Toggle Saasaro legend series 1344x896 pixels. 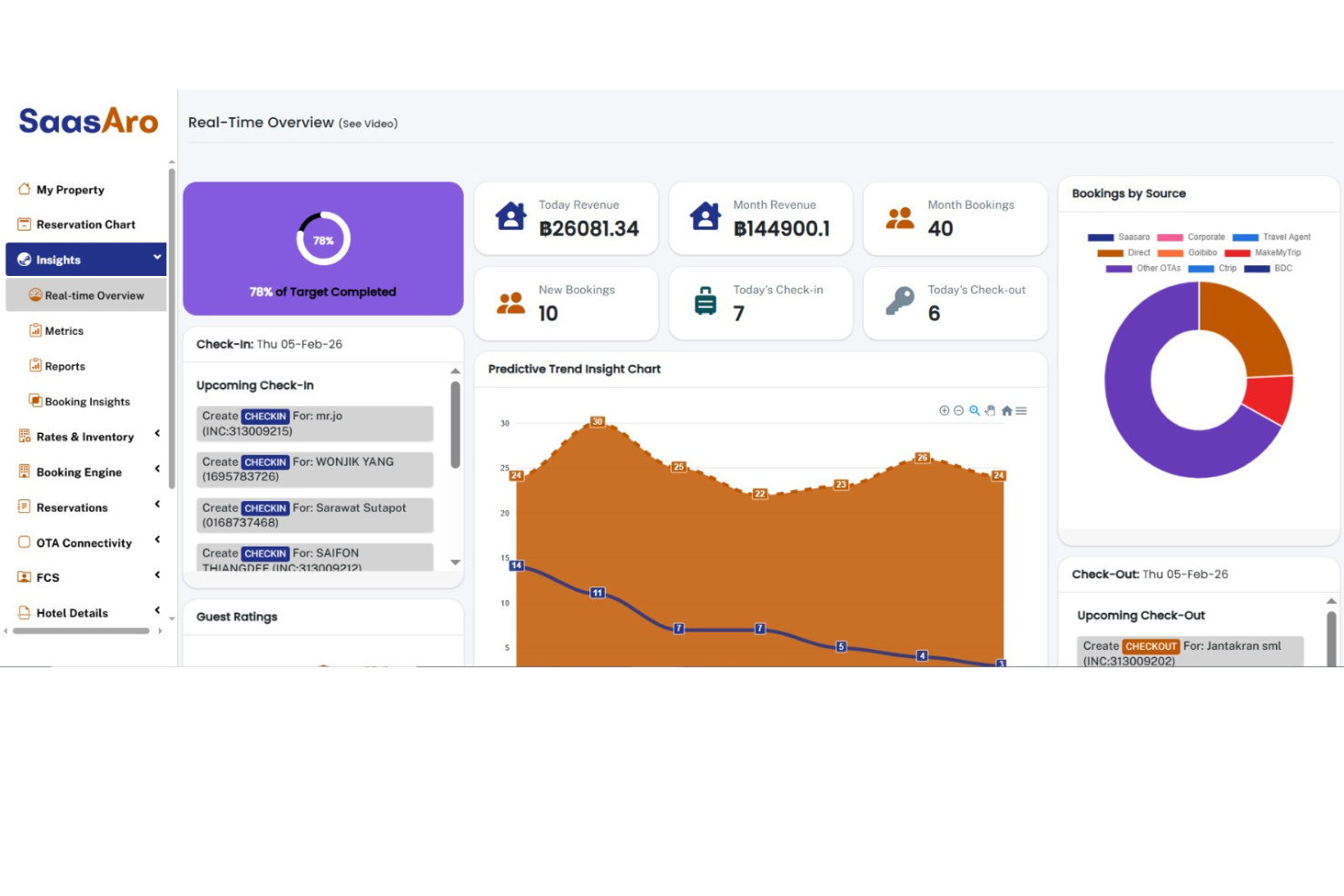point(1119,237)
